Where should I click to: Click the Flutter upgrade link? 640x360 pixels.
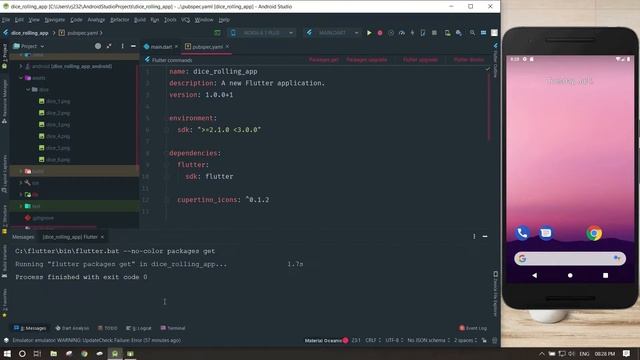tap(420, 60)
